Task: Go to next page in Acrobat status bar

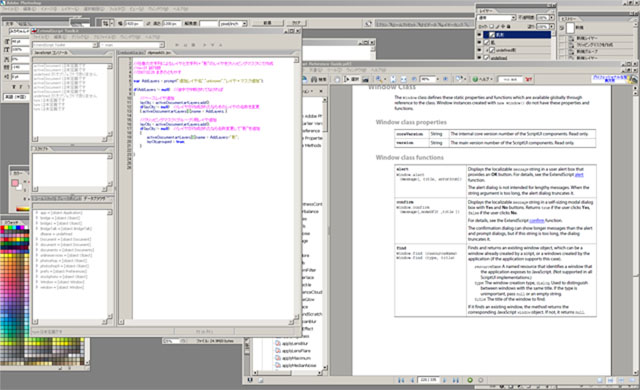Action: [x=444, y=380]
